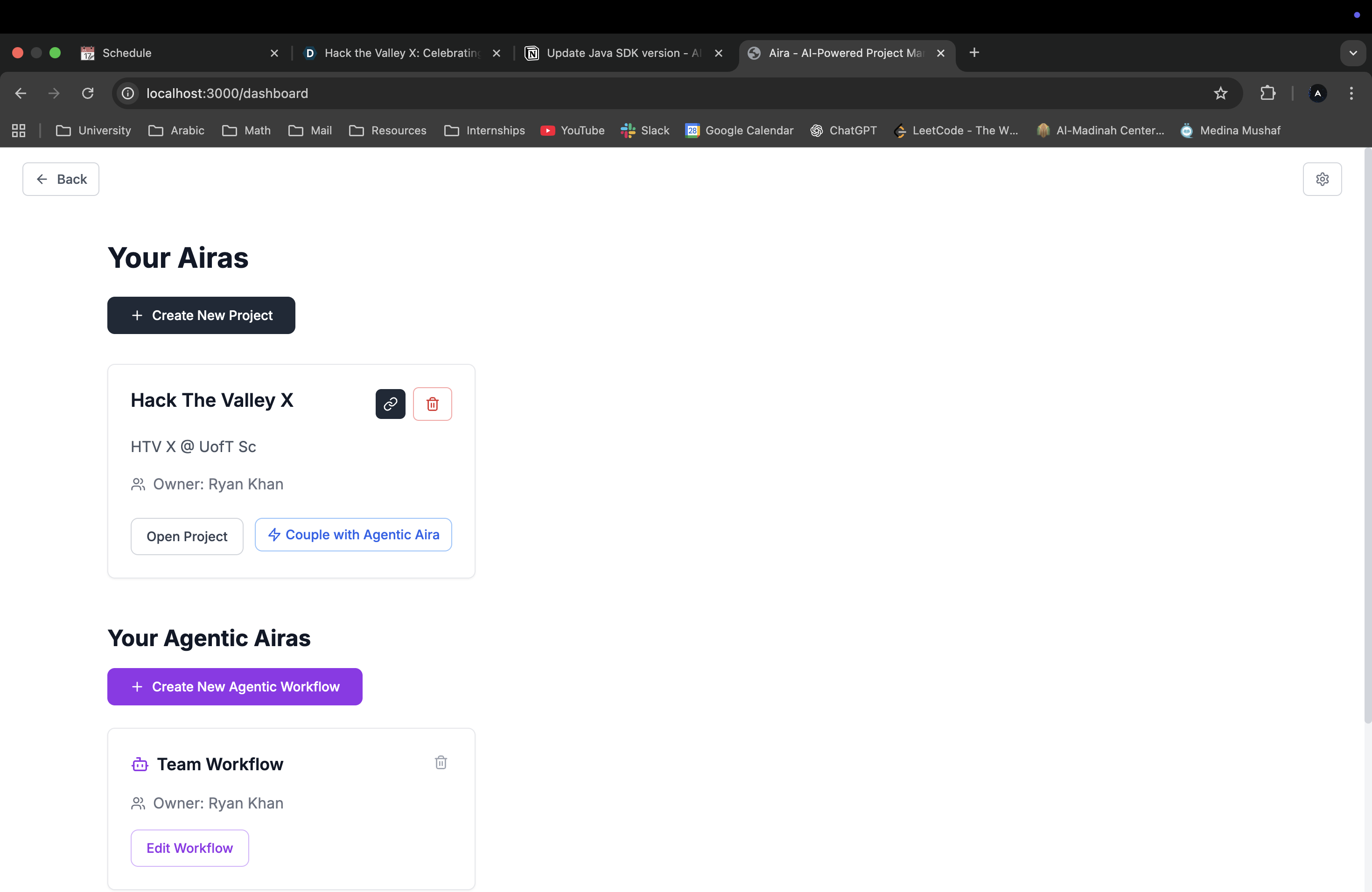Reload the dashboard page
Image resolution: width=1372 pixels, height=892 pixels.
coord(88,93)
